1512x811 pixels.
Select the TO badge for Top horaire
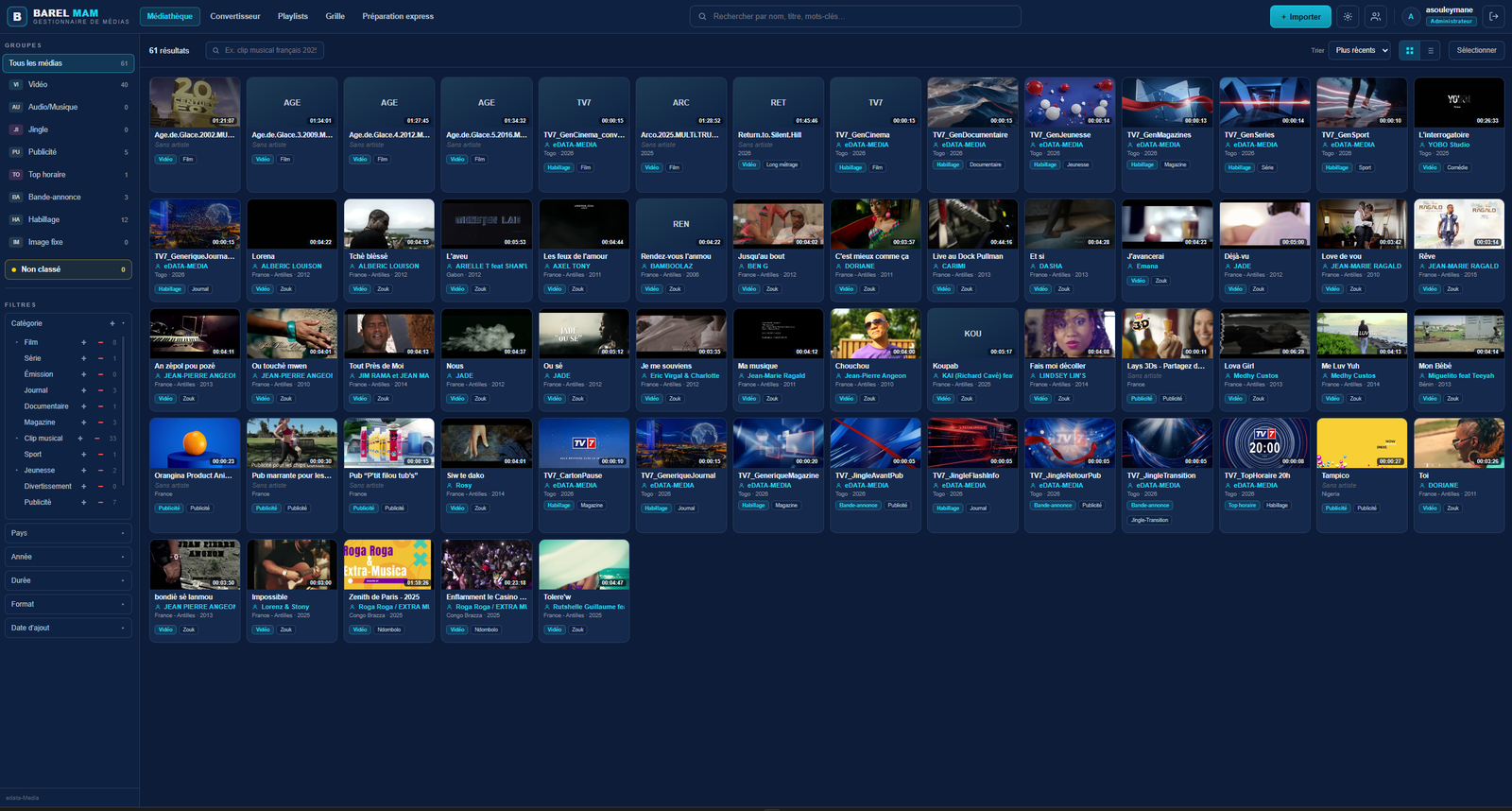click(x=16, y=175)
